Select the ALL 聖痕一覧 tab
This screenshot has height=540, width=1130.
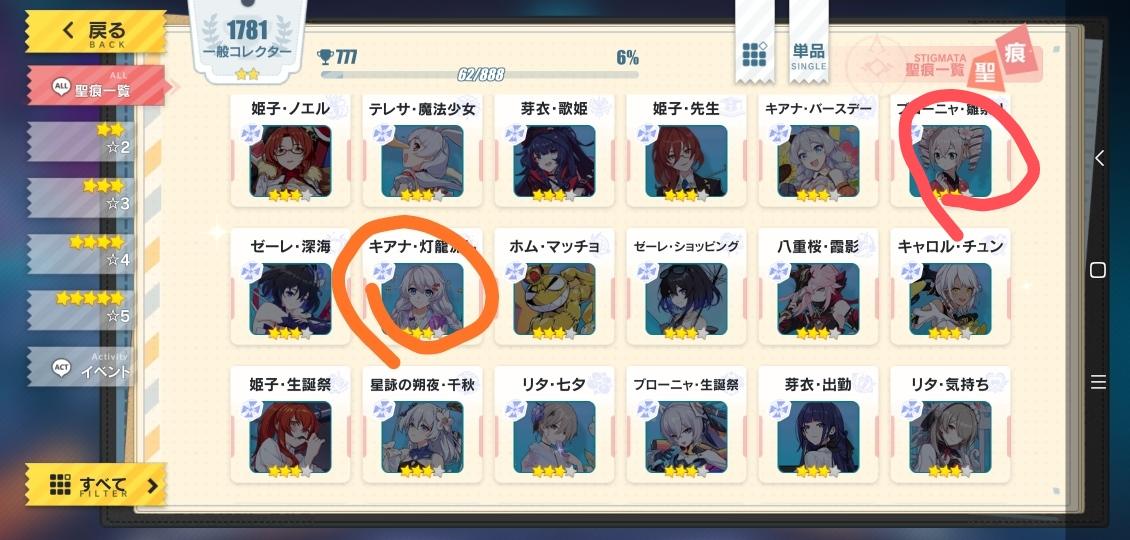pos(96,86)
